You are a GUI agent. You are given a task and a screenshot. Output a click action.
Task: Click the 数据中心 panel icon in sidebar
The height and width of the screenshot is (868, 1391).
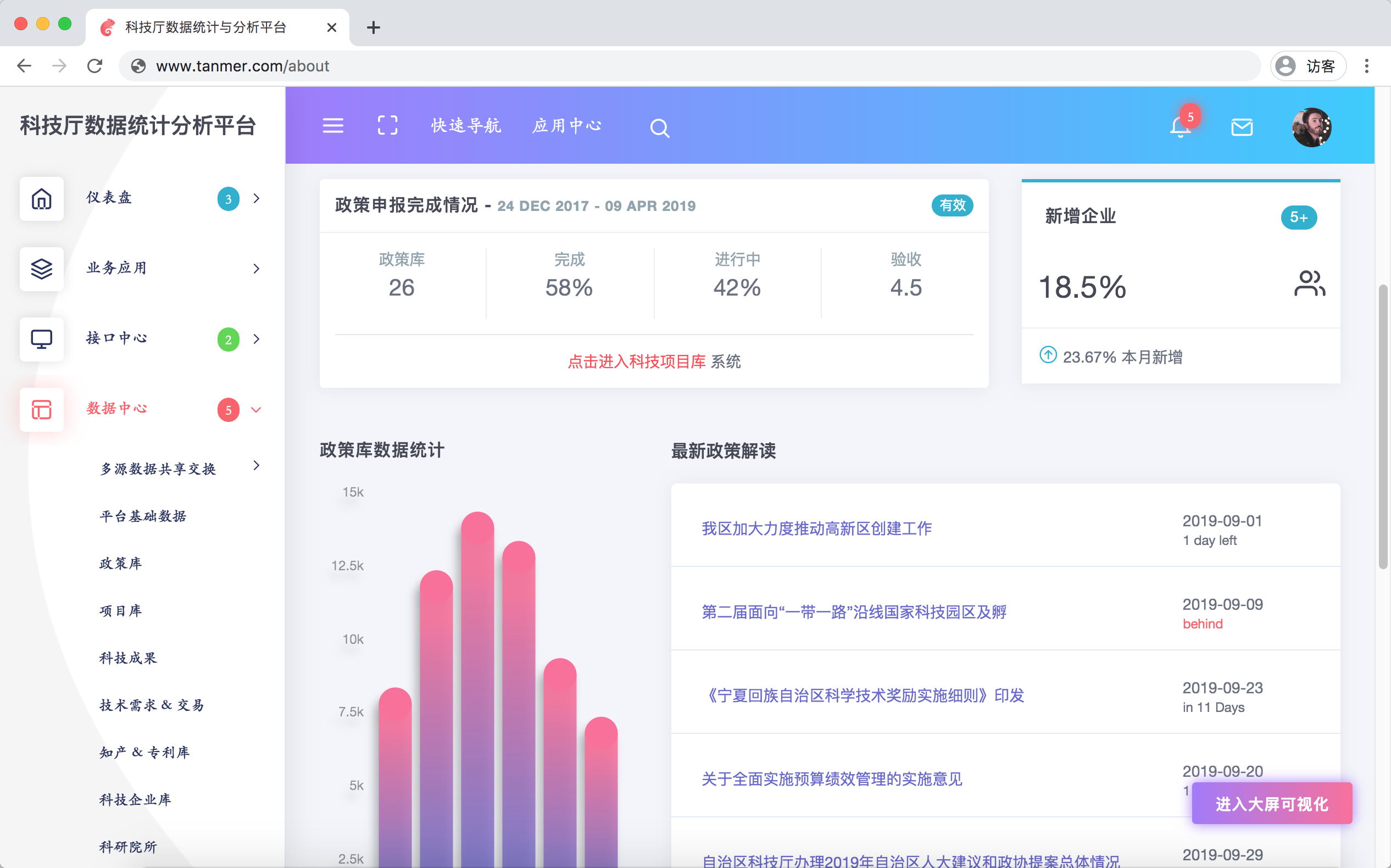41,410
